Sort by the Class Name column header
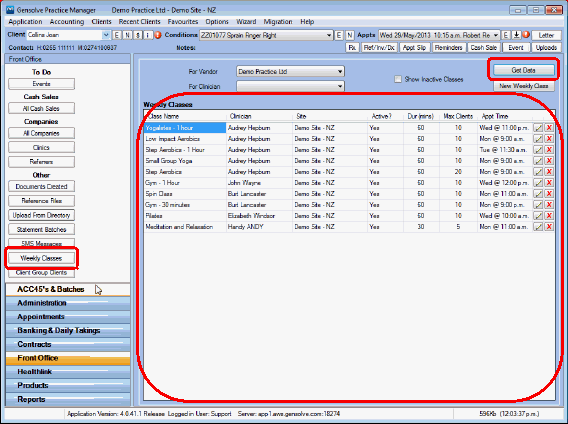This screenshot has height=424, width=568. (185, 116)
